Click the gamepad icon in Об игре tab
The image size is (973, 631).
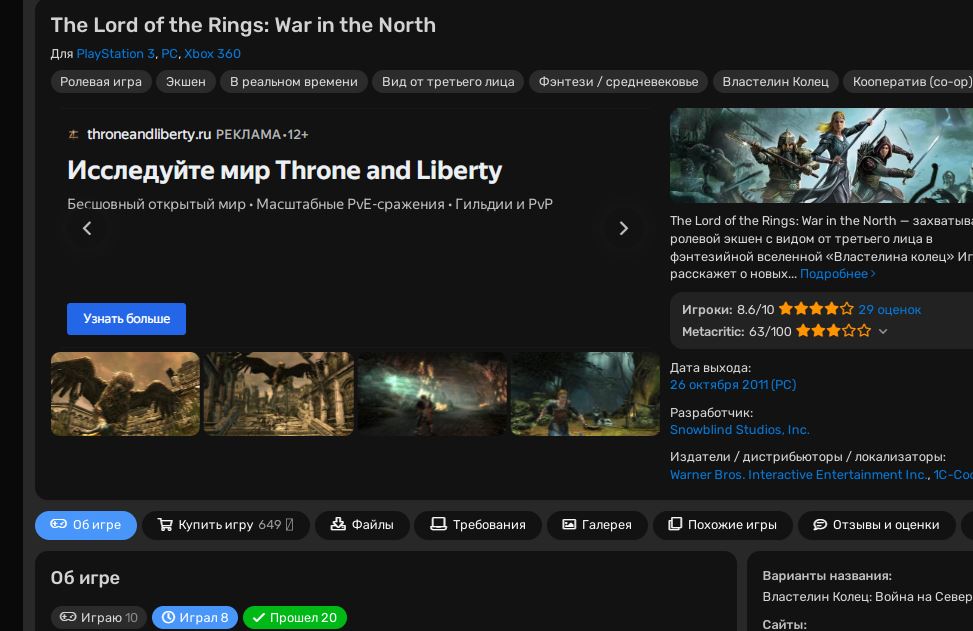tap(58, 524)
